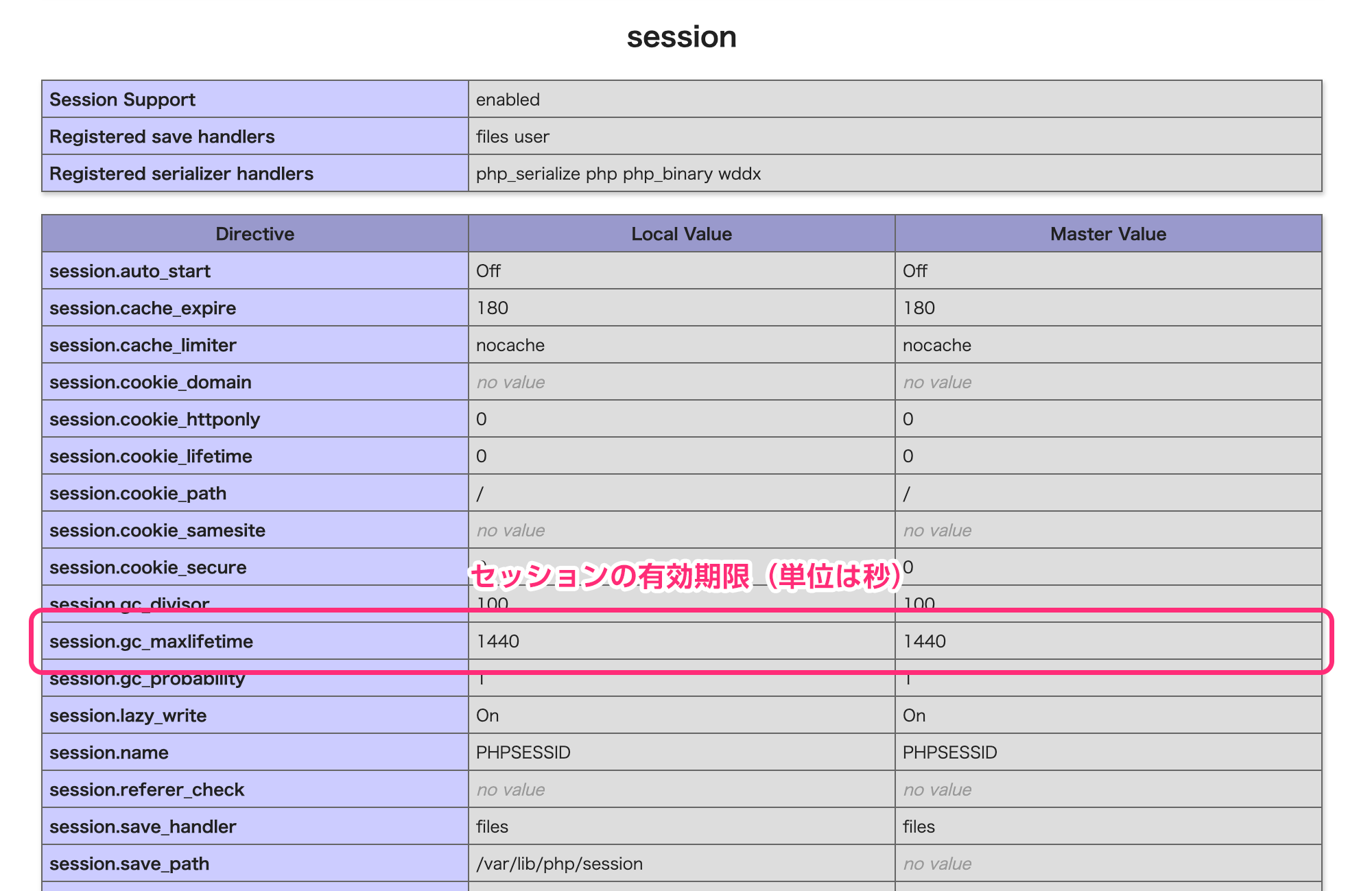Select the session.cookie_secure directive
The width and height of the screenshot is (1372, 891).
147,567
